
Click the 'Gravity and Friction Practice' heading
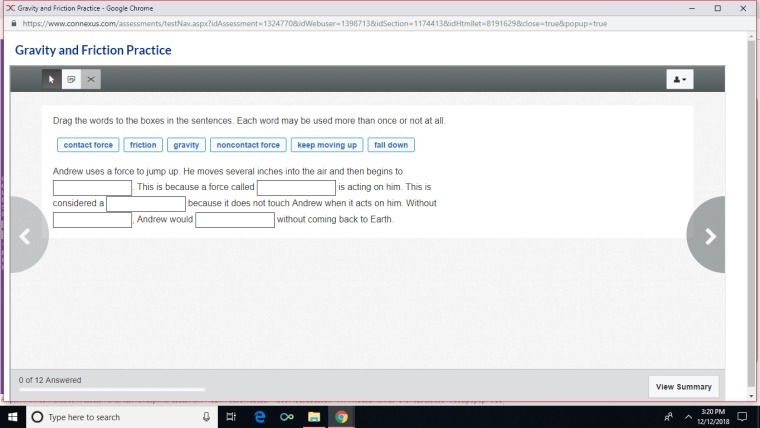pyautogui.click(x=93, y=50)
